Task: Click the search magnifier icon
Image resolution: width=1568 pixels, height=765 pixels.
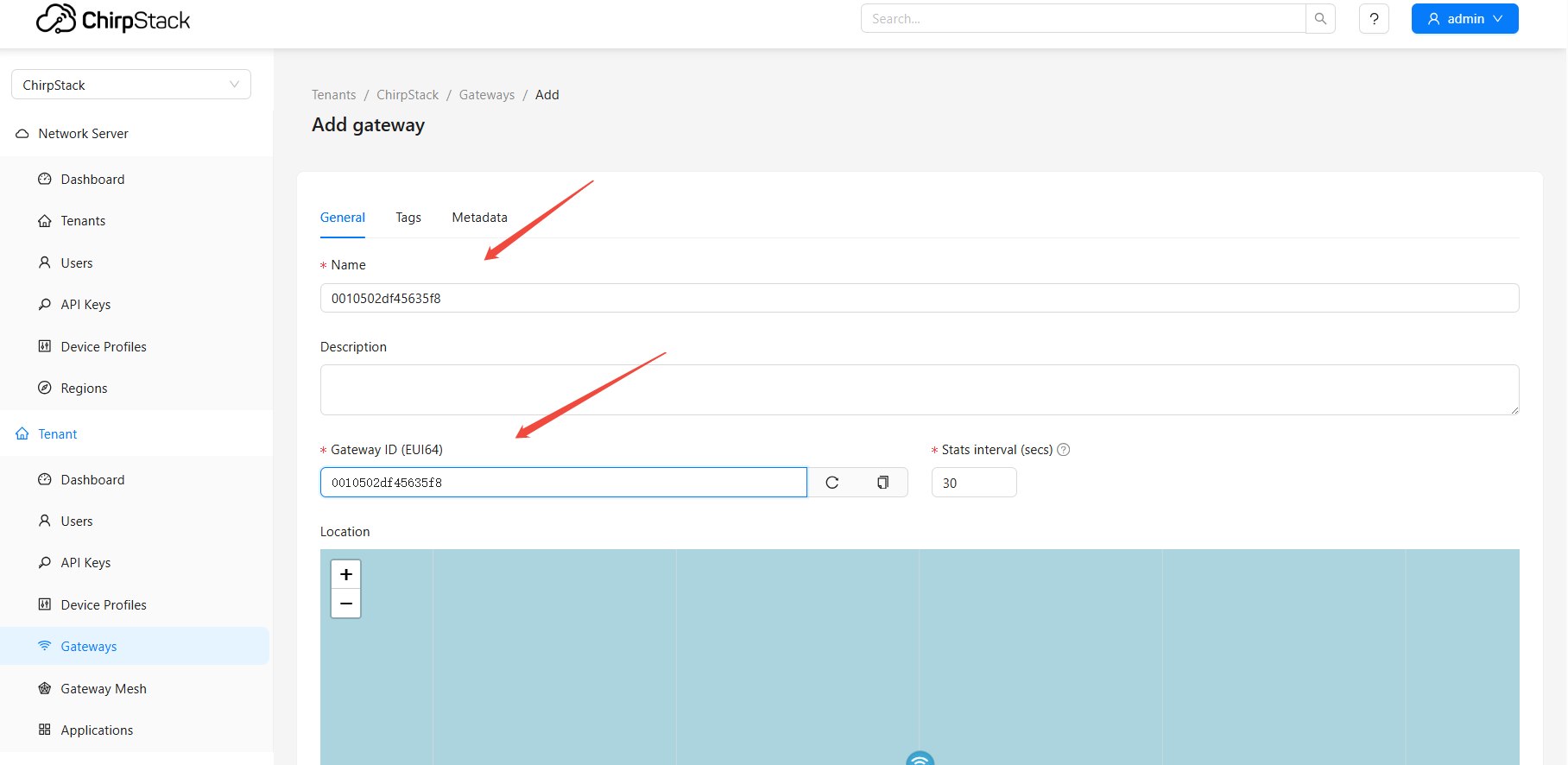Action: 1320,19
